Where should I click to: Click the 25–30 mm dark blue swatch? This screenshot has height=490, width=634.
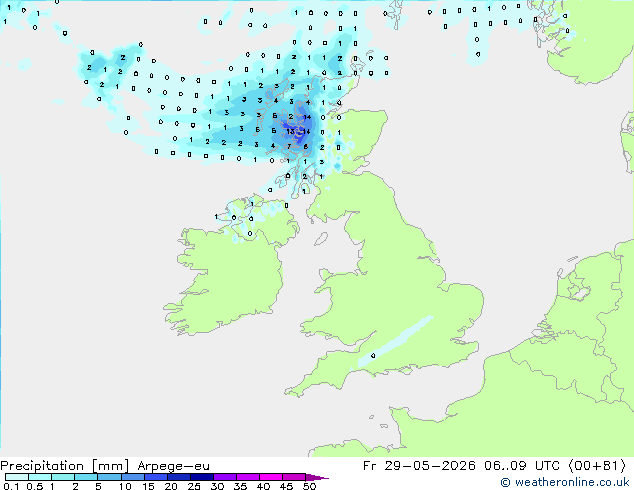coord(202,477)
